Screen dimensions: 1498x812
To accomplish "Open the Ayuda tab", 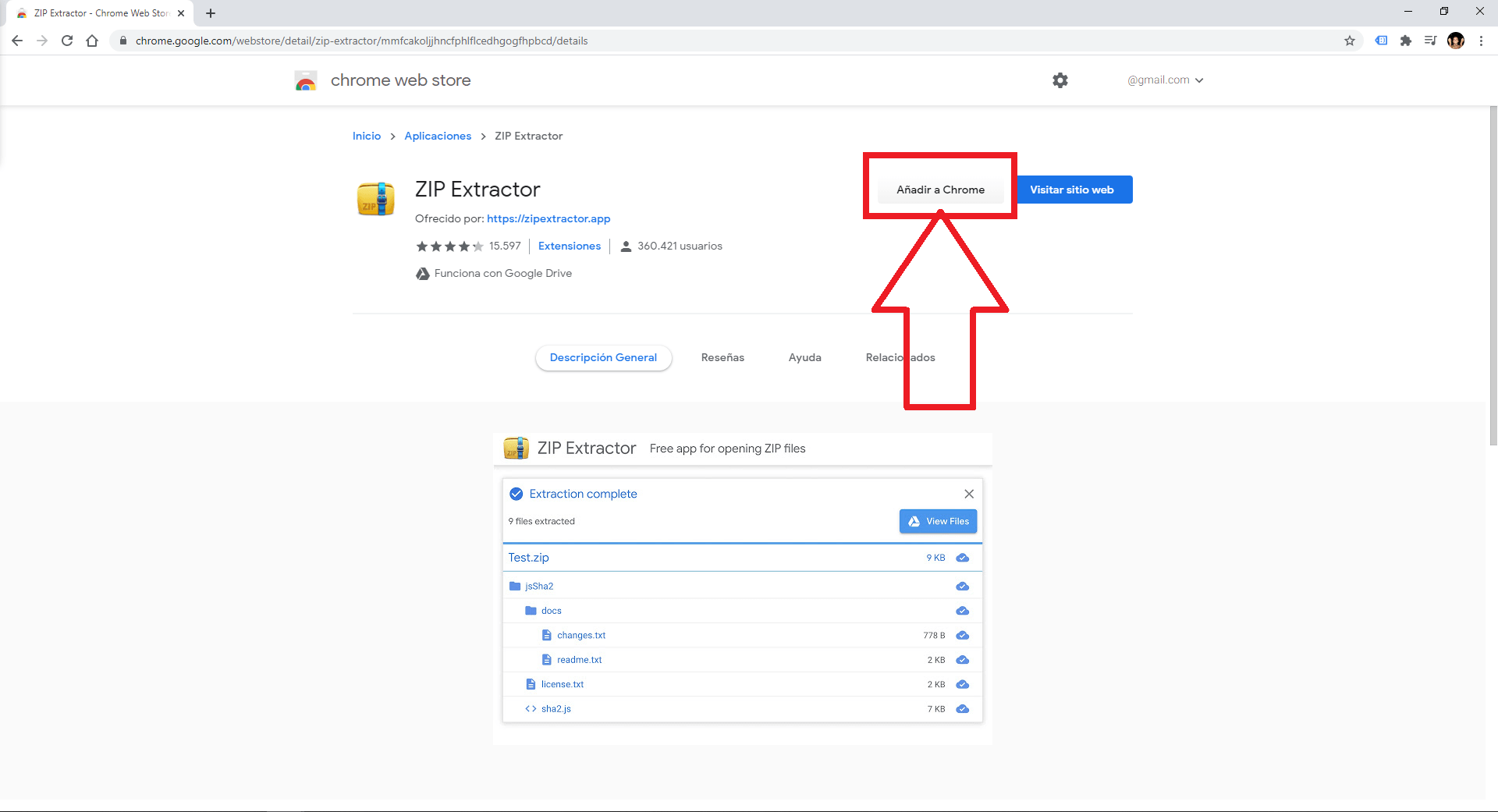I will [x=804, y=358].
